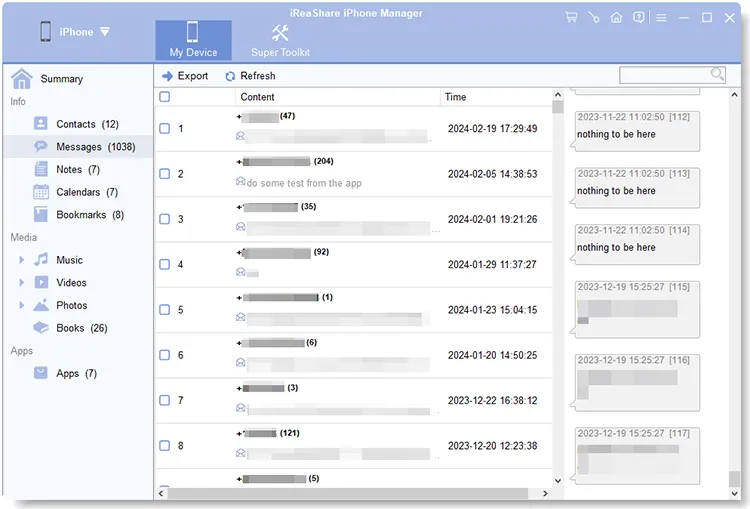Image resolution: width=750 pixels, height=509 pixels.
Task: Click the message list scroll down arrow
Action: click(x=558, y=481)
